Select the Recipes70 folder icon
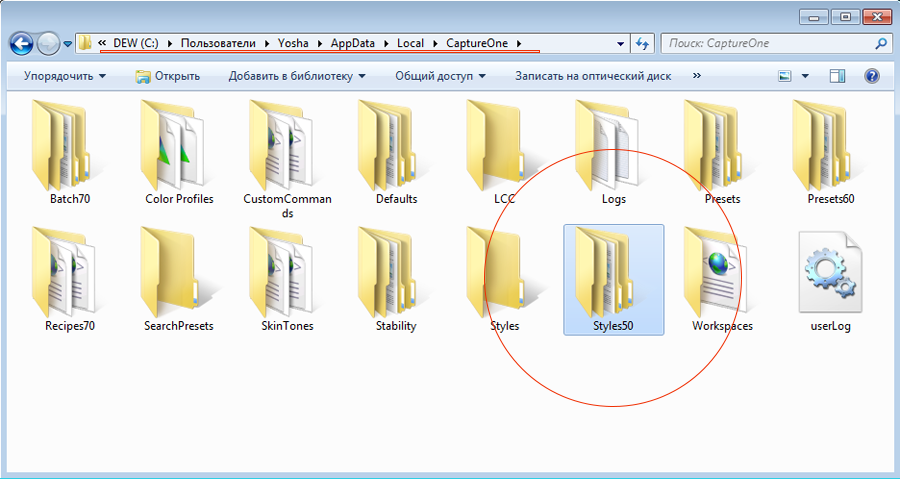900x479 pixels. (x=63, y=272)
